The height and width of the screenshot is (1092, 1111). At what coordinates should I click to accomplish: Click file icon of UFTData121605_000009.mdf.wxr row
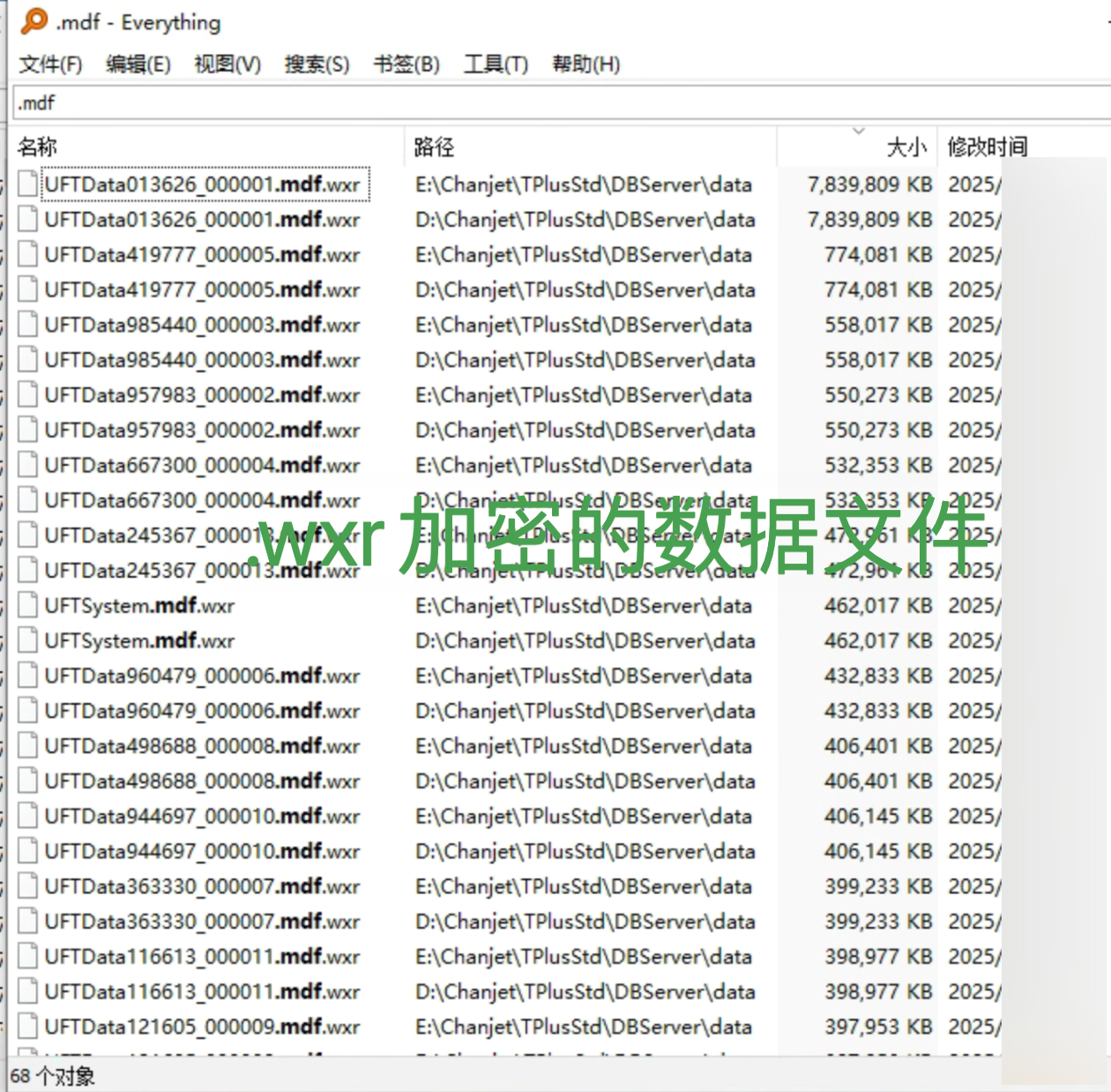click(x=28, y=1027)
